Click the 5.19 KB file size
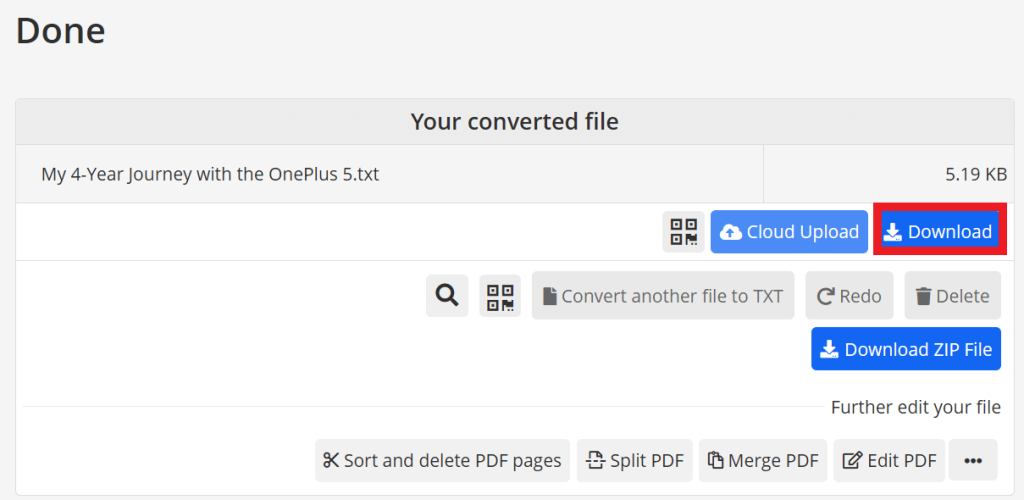The width and height of the screenshot is (1024, 500). pyautogui.click(x=975, y=174)
